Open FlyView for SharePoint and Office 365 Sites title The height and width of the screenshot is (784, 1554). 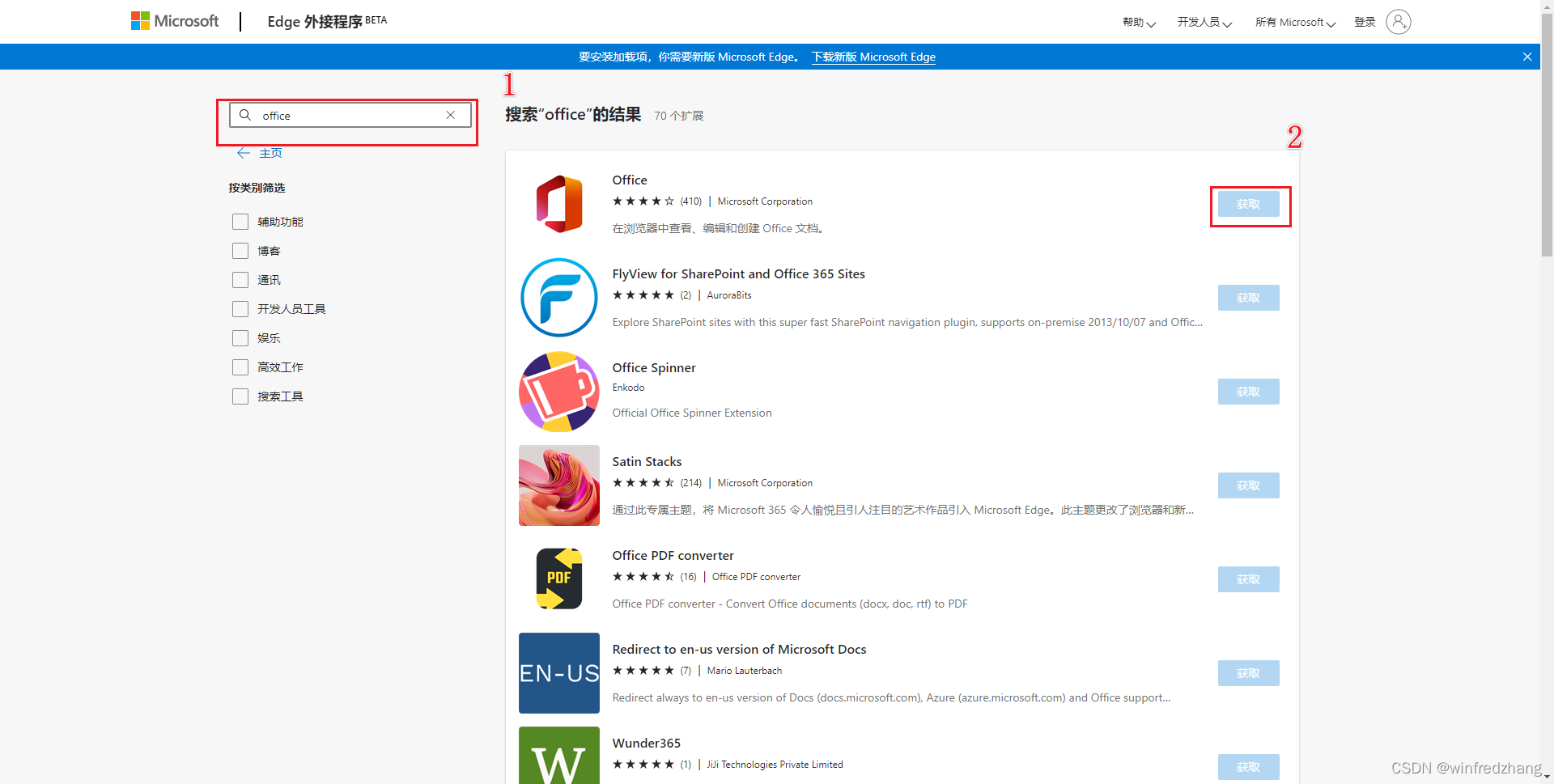(738, 273)
